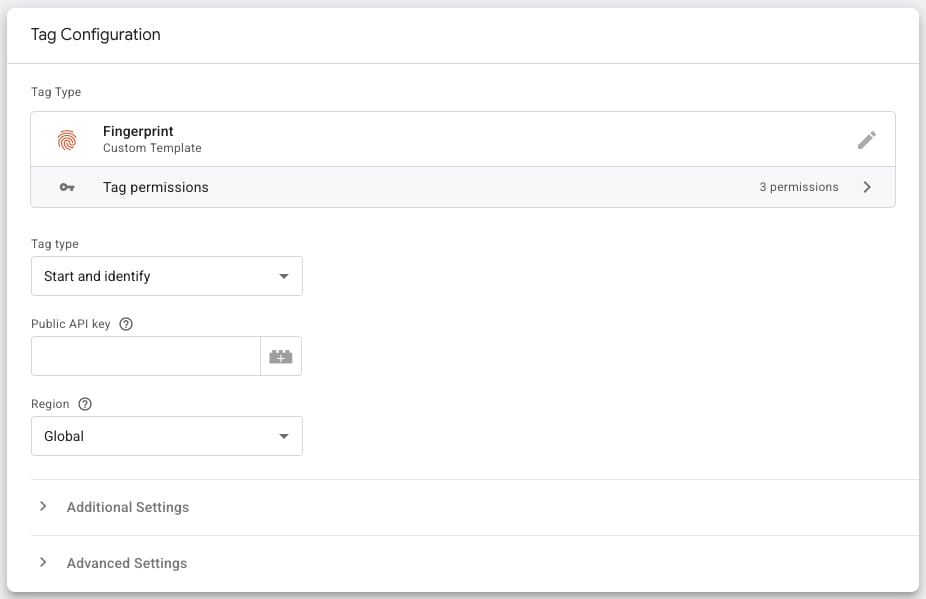
Task: Click the 'Advanced Settings' label text
Action: coord(127,563)
